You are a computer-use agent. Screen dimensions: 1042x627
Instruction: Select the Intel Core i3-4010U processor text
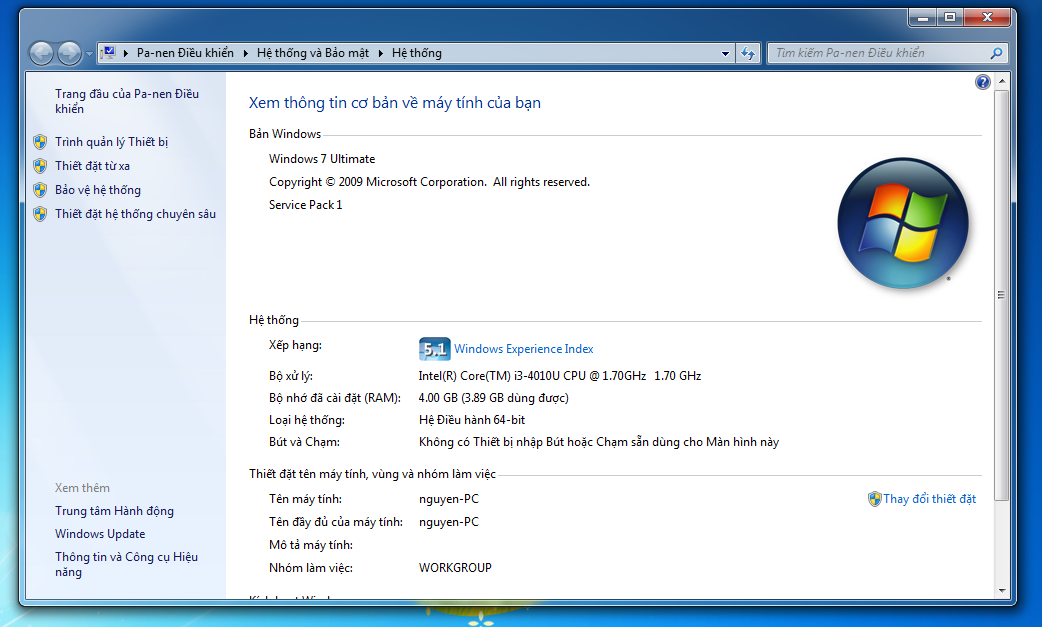pyautogui.click(x=560, y=375)
